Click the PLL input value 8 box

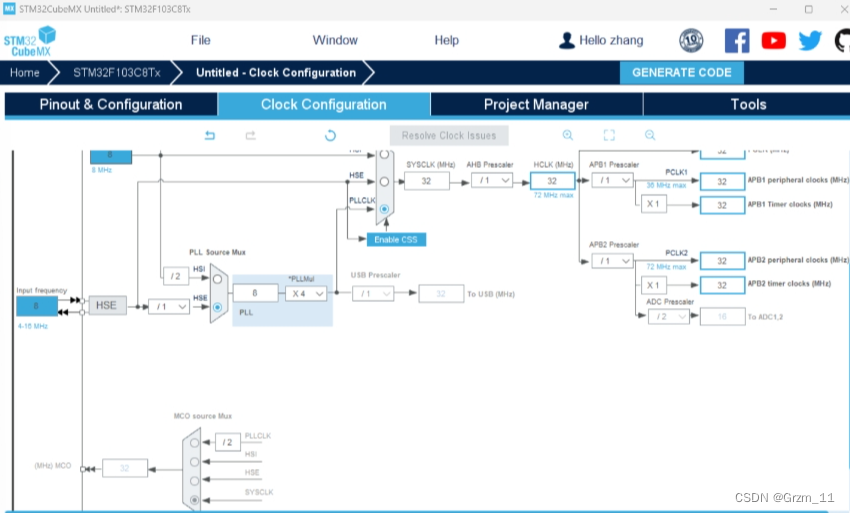255,293
